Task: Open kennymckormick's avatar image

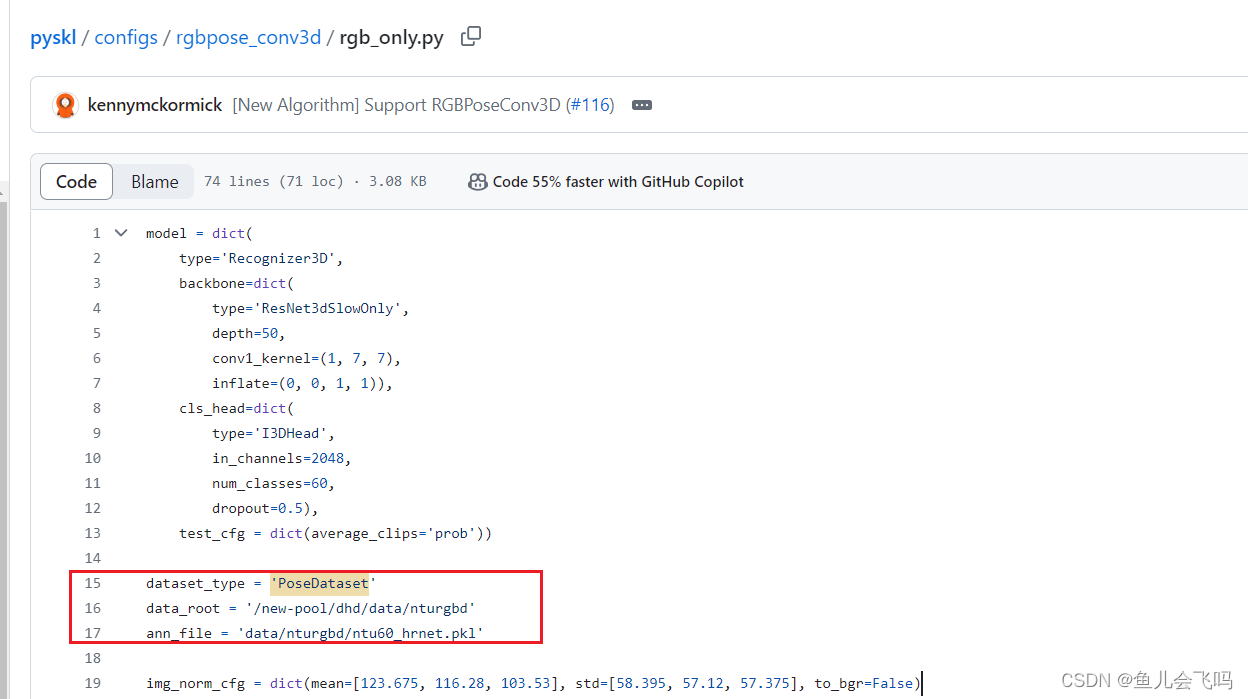Action: click(x=65, y=105)
